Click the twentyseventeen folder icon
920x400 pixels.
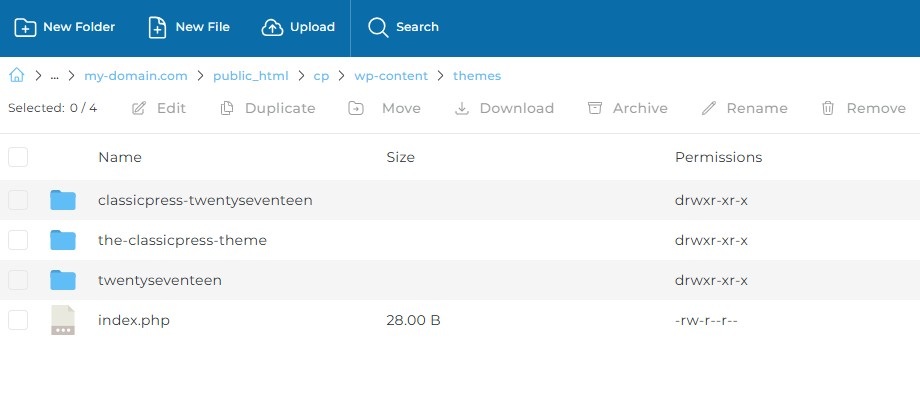click(x=63, y=280)
